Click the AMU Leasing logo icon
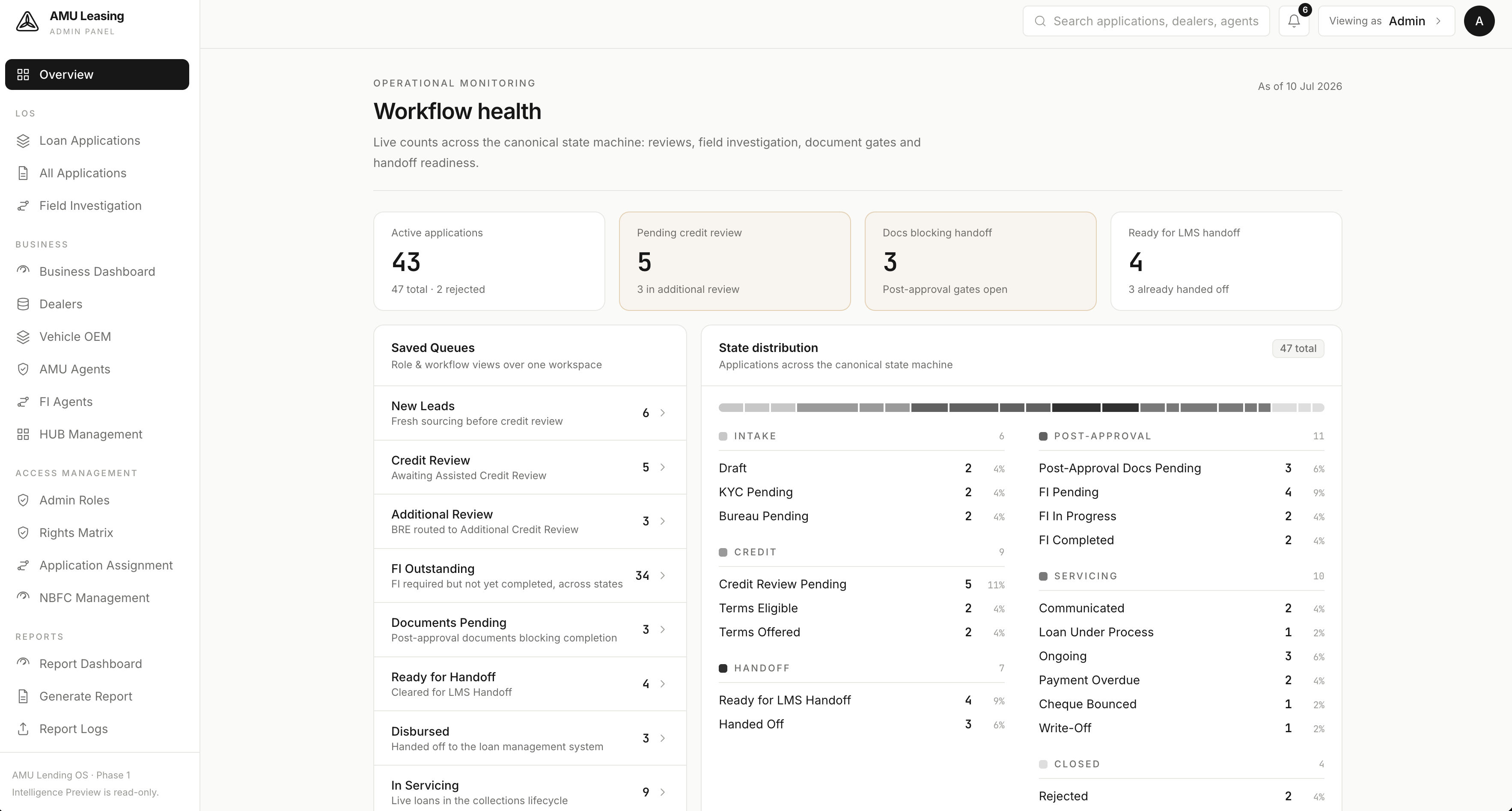Screen dimensions: 1512x811 27,22
